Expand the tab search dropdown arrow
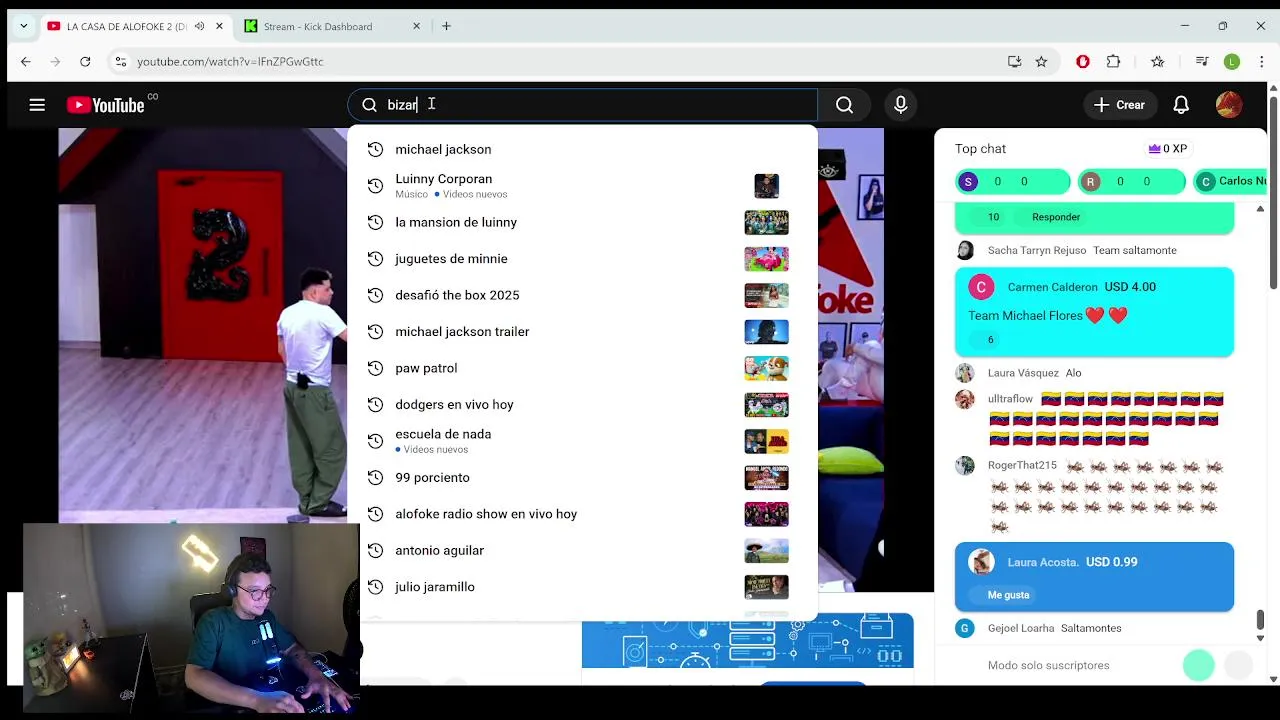This screenshot has width=1280, height=720. coord(24,26)
